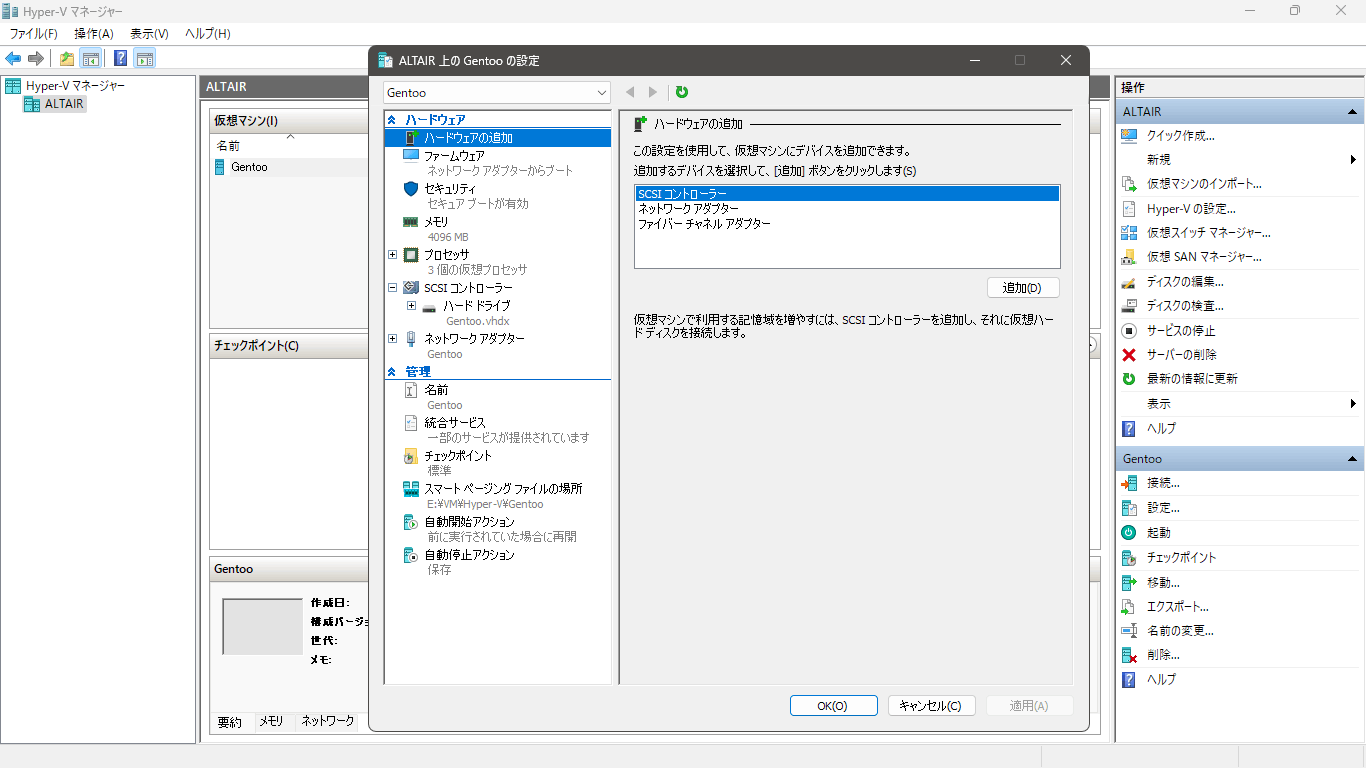Switch to the 要約 tab
This screenshot has width=1366, height=768.
tap(230, 722)
